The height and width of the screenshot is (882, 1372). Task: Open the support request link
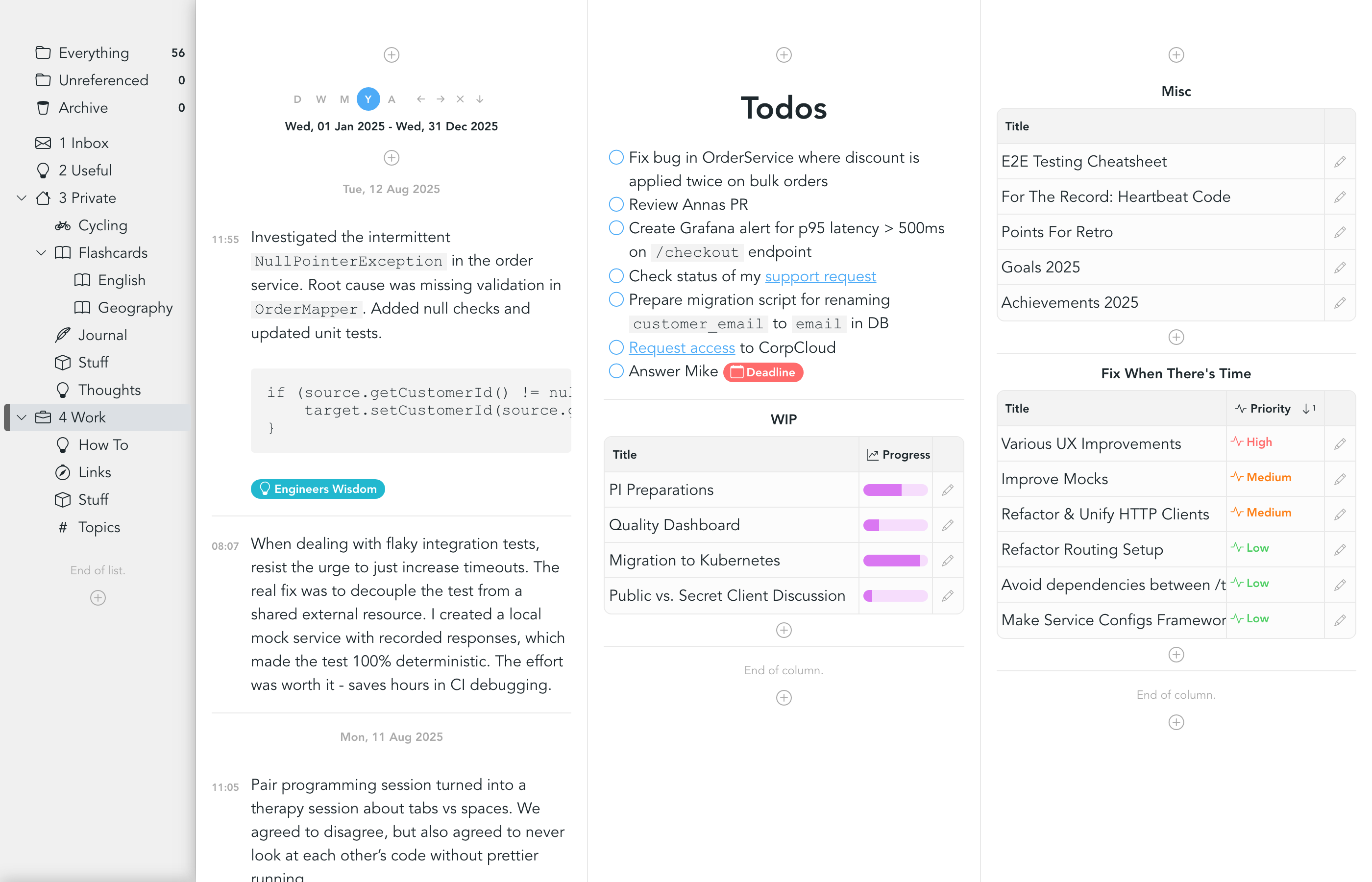click(820, 276)
